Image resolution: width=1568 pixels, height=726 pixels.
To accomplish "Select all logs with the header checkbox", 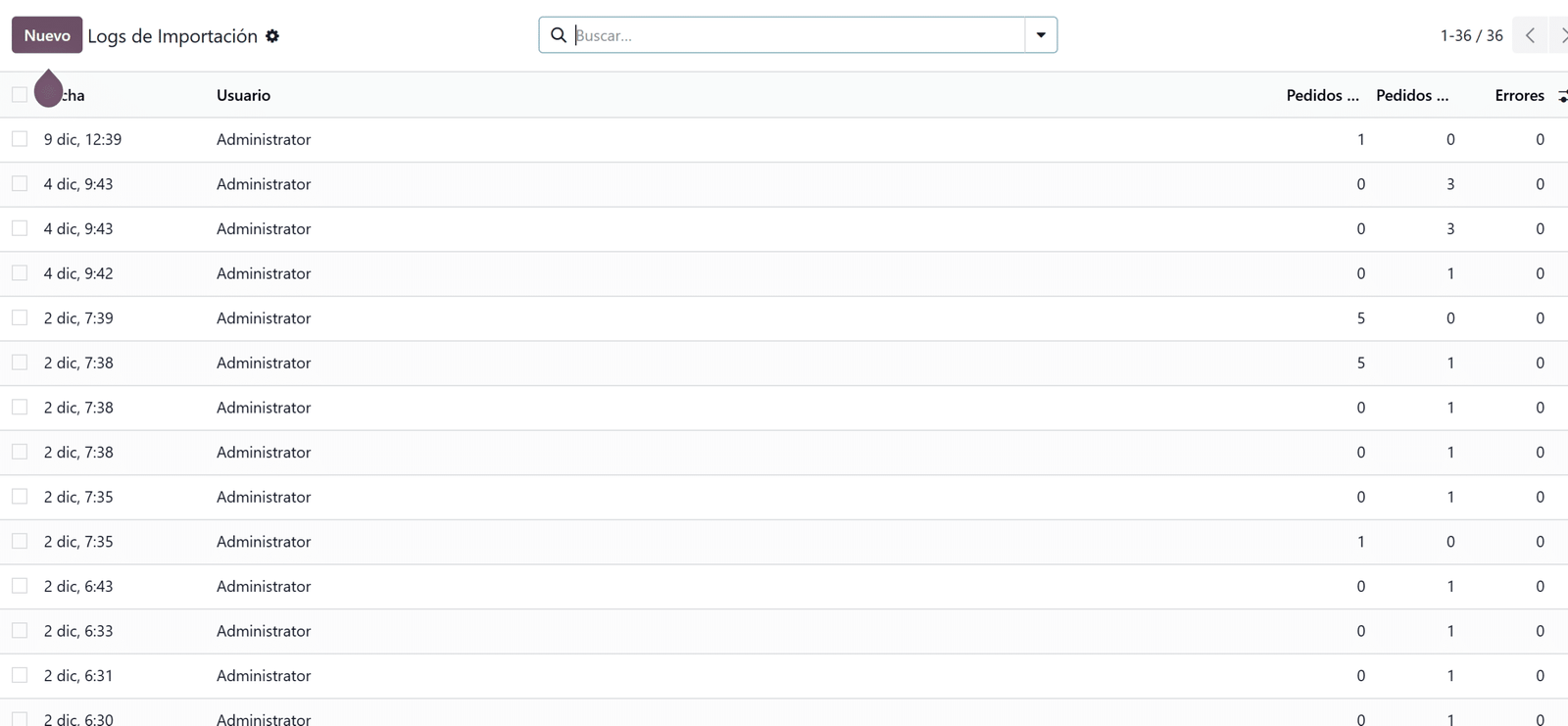I will [20, 93].
